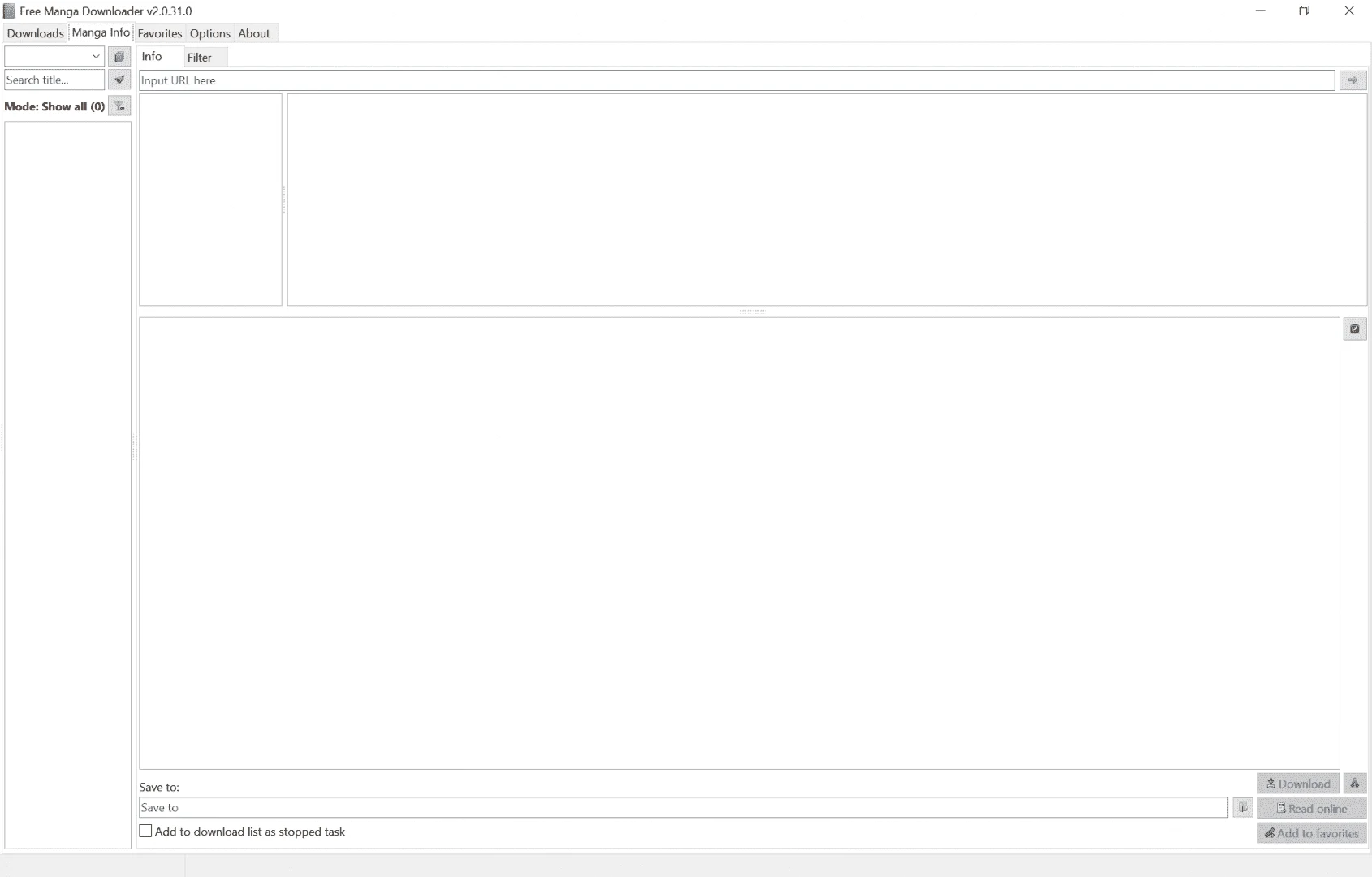The width and height of the screenshot is (1372, 877).
Task: Click the Download button
Action: pyautogui.click(x=1298, y=784)
